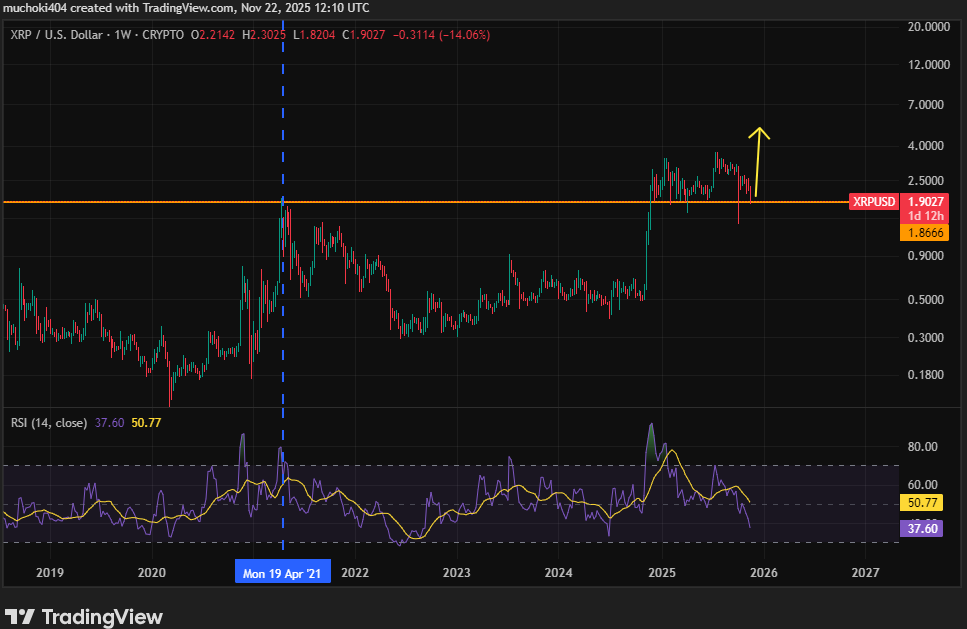This screenshot has height=629, width=967.
Task: Open the XRP / U.S. Dollar symbol name
Action: tap(57, 34)
